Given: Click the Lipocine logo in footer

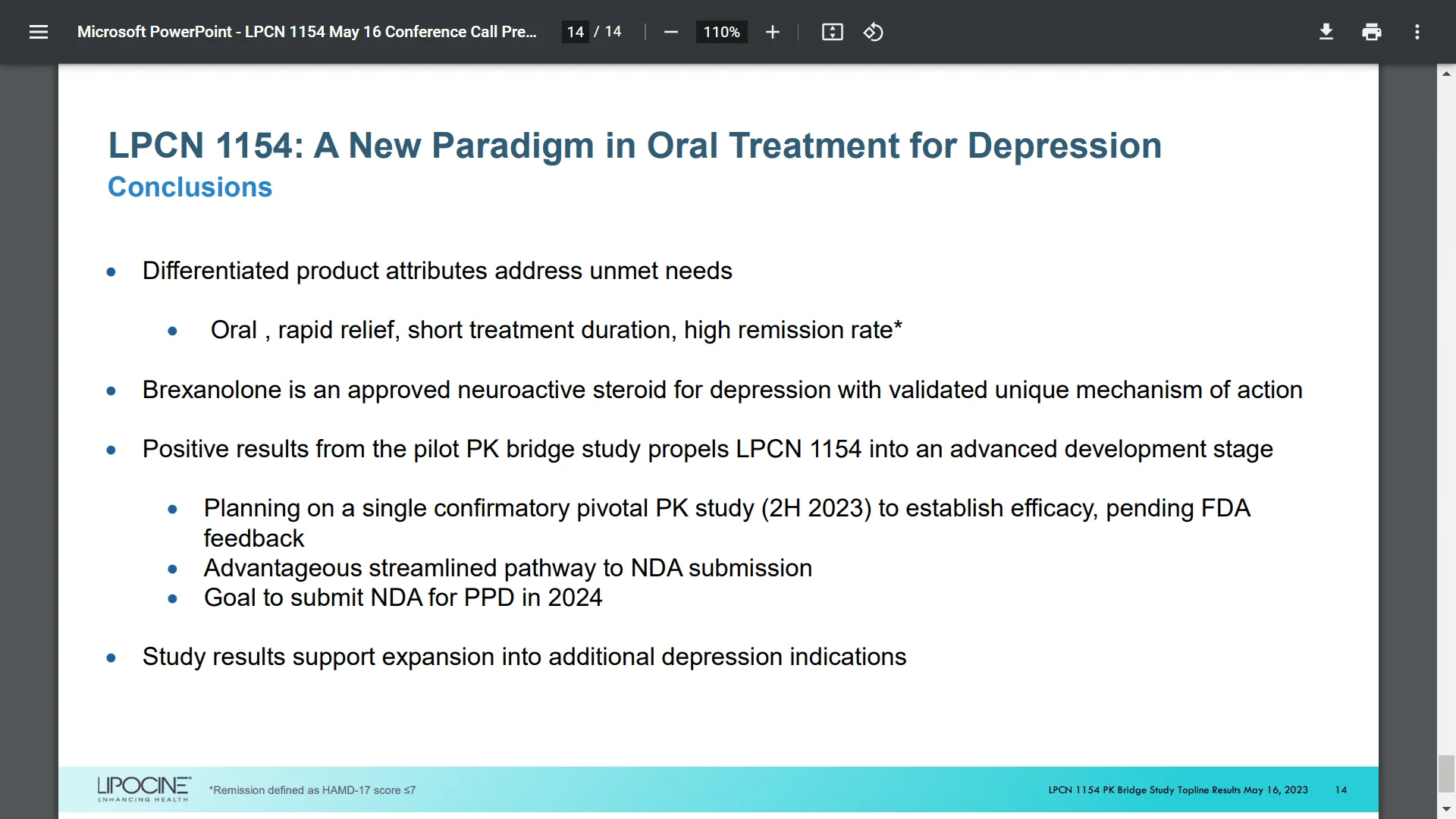Looking at the screenshot, I should (x=144, y=789).
